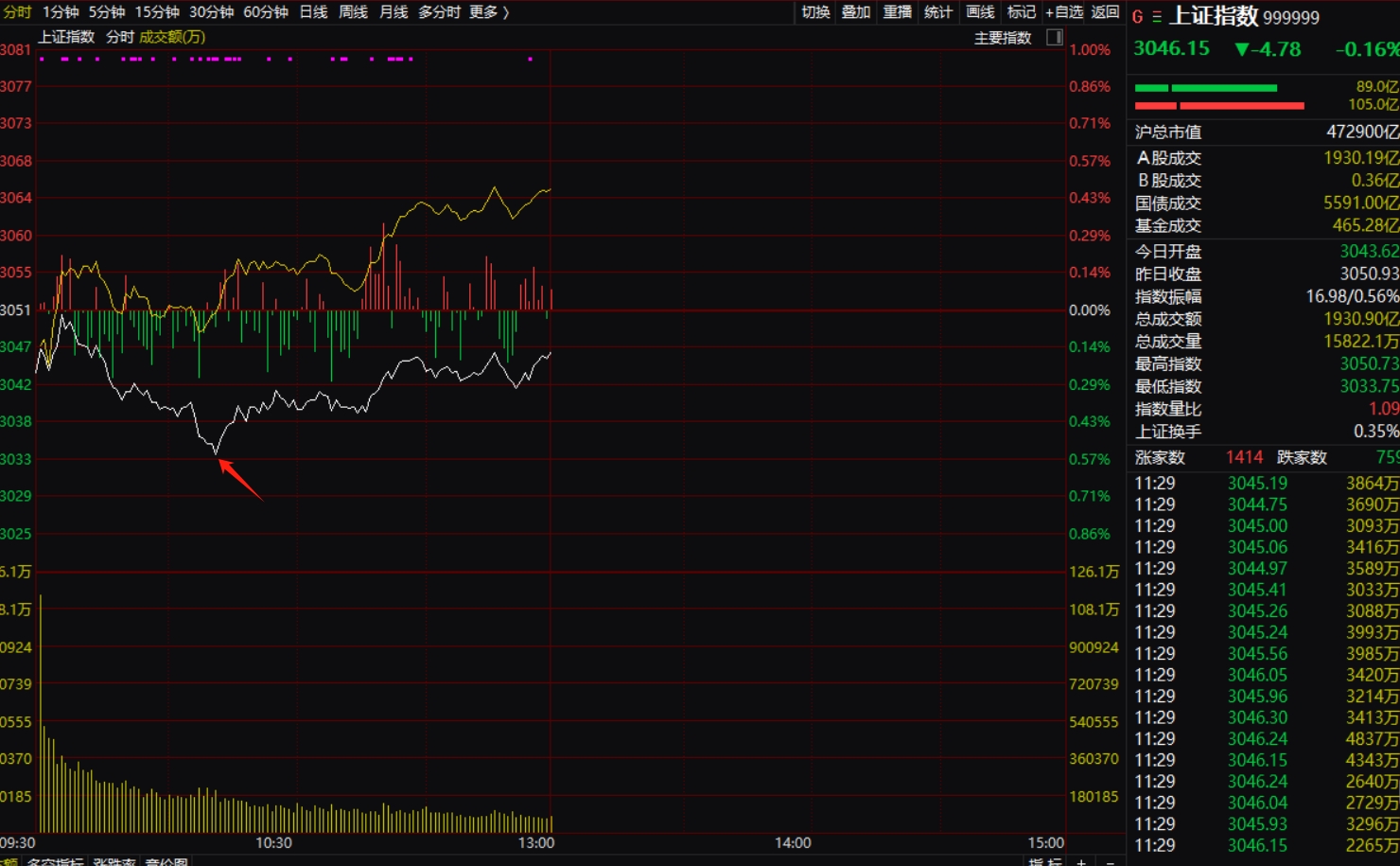Click the red arrow annotation on chart

coord(240,479)
